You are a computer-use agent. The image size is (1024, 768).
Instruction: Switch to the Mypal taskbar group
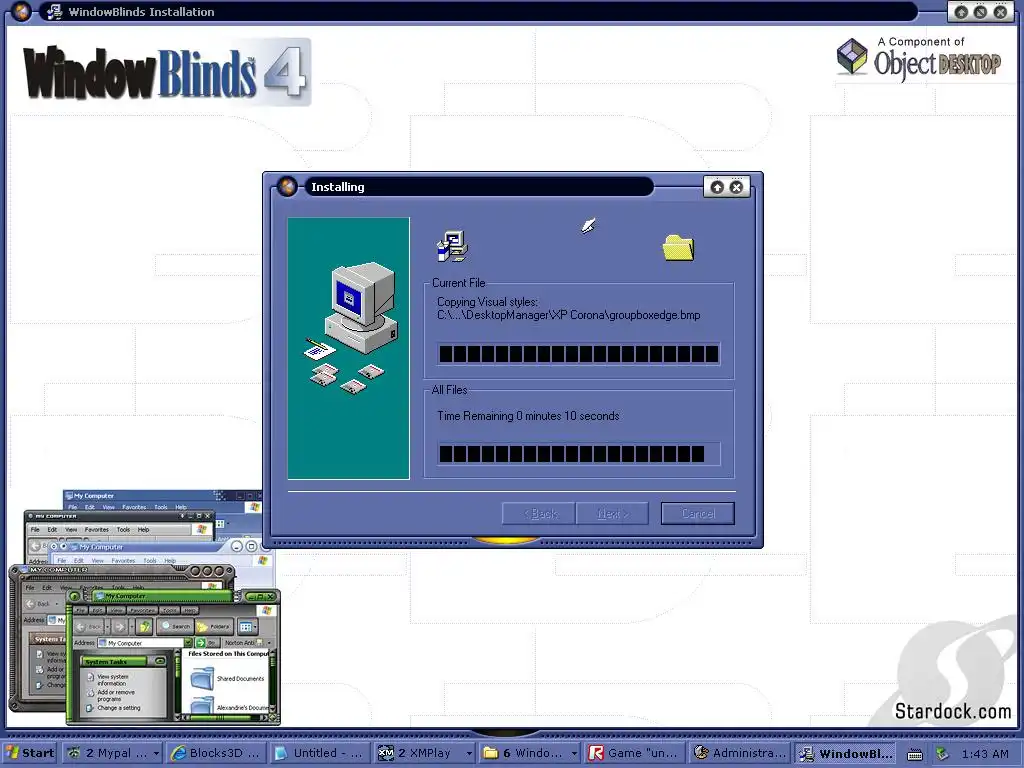pos(108,753)
